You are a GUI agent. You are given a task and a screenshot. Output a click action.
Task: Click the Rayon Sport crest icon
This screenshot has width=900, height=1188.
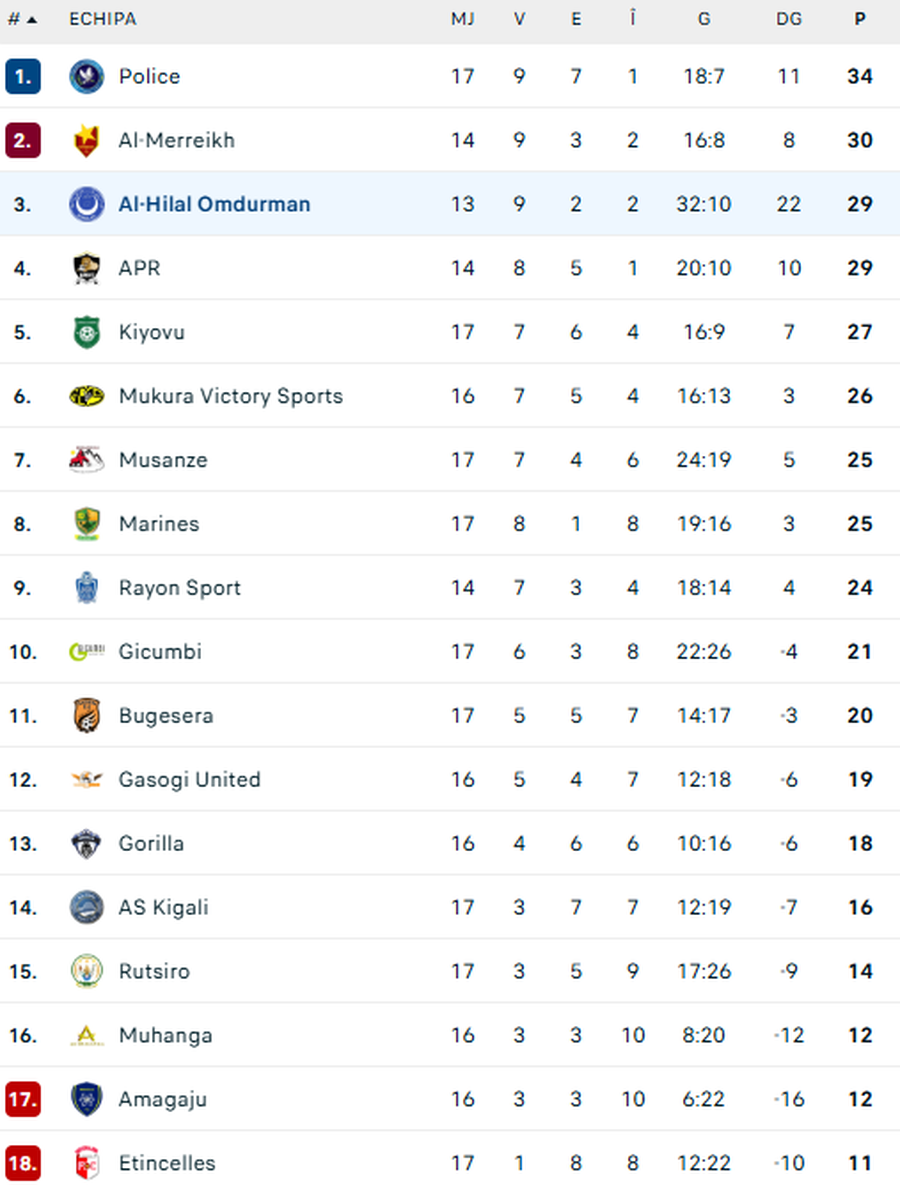87,588
